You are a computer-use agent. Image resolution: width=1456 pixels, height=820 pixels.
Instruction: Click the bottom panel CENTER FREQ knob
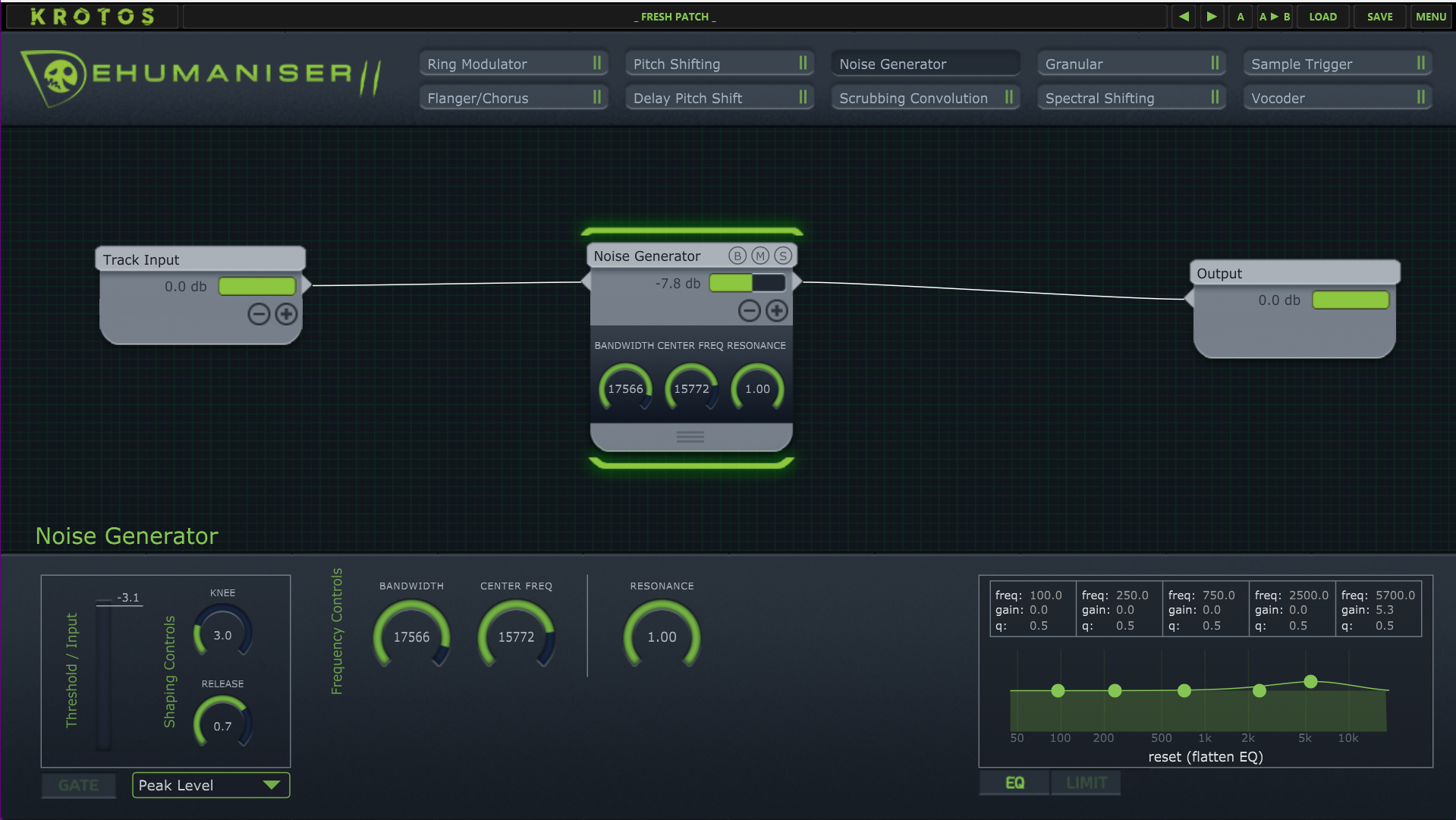pos(516,636)
